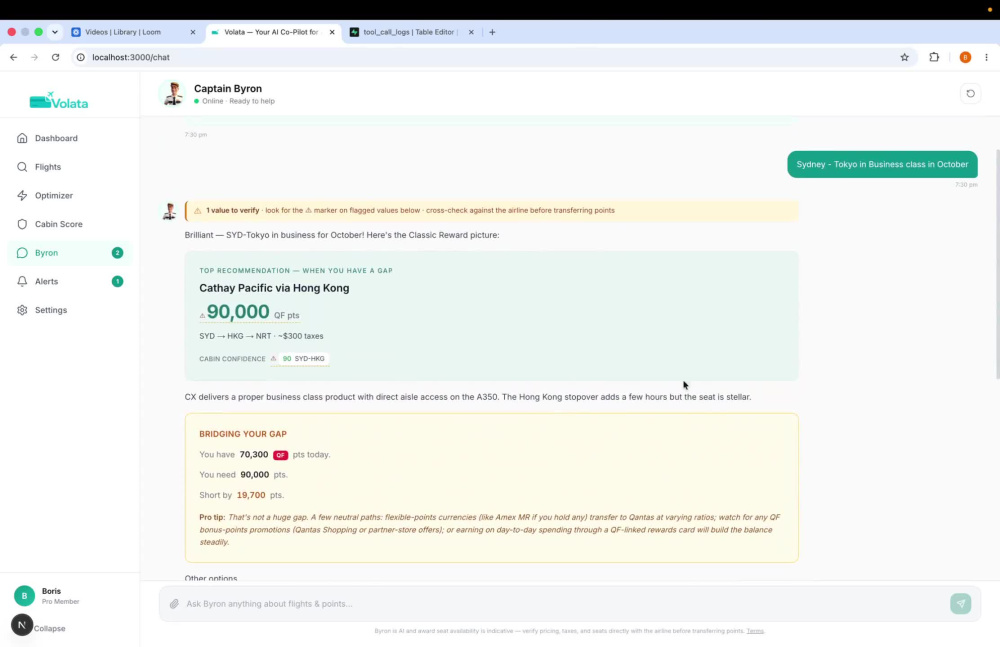Open the Dashboard sidebar item
This screenshot has height=647, width=1000.
click(x=70, y=138)
